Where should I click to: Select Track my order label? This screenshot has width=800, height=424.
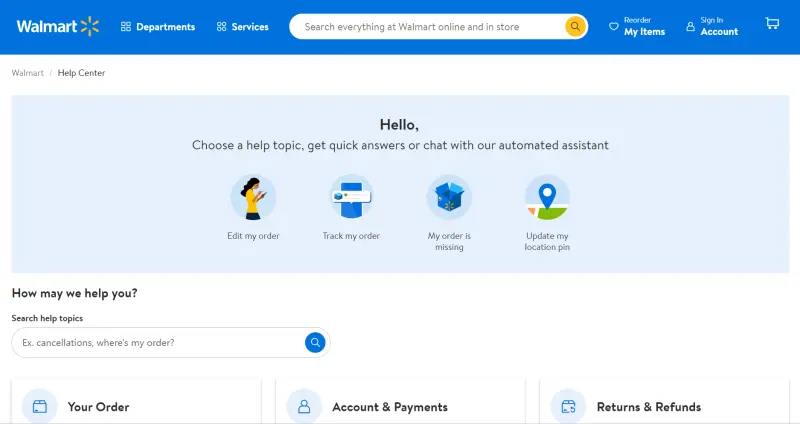(351, 236)
